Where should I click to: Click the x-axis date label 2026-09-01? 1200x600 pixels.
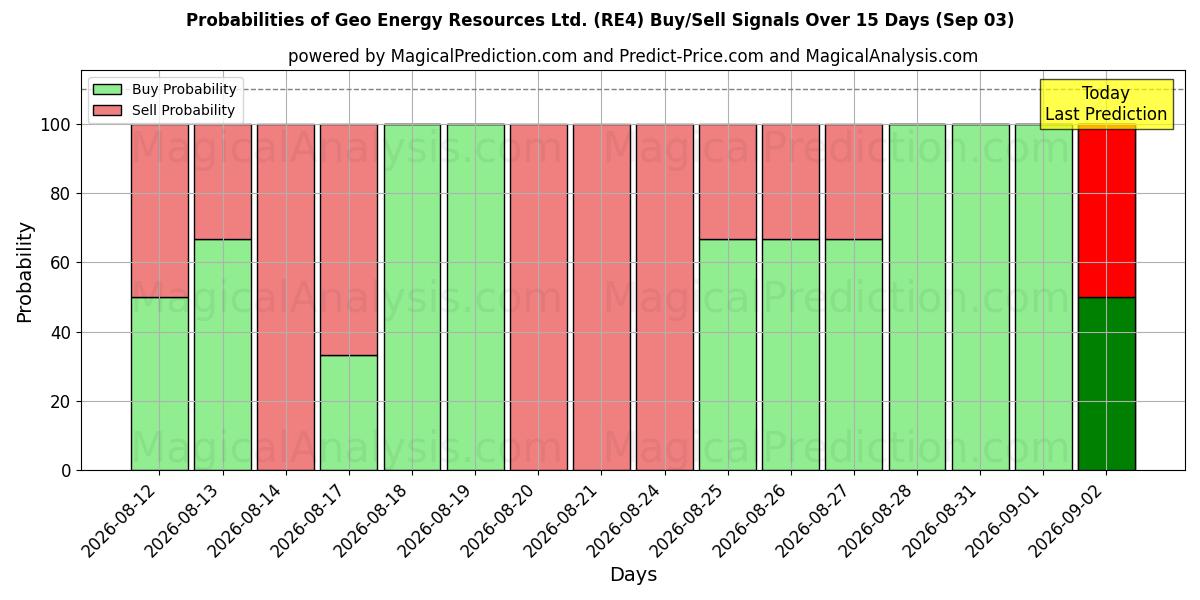tap(1004, 519)
